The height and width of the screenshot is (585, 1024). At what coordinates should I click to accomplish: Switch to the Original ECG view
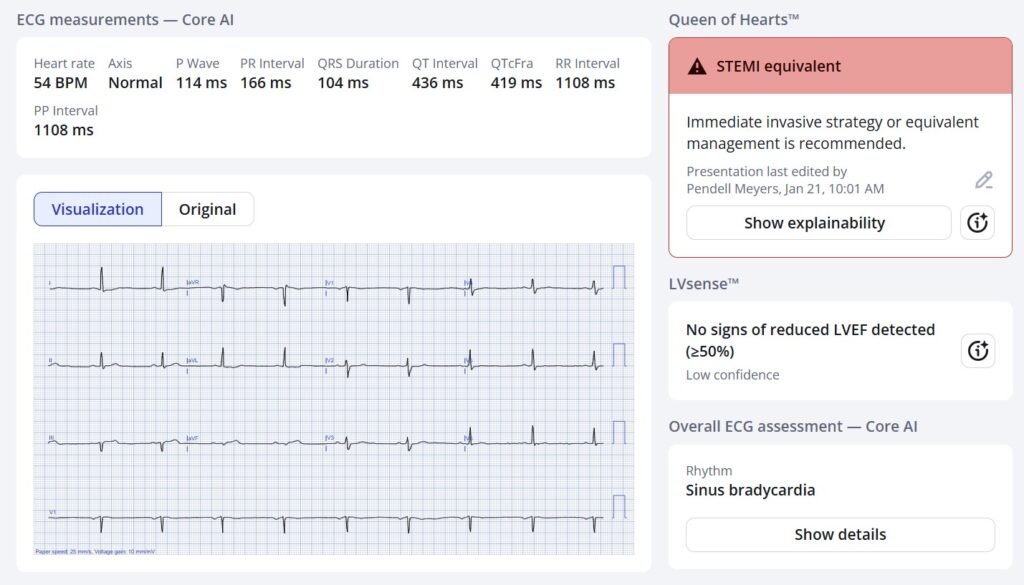coord(207,209)
